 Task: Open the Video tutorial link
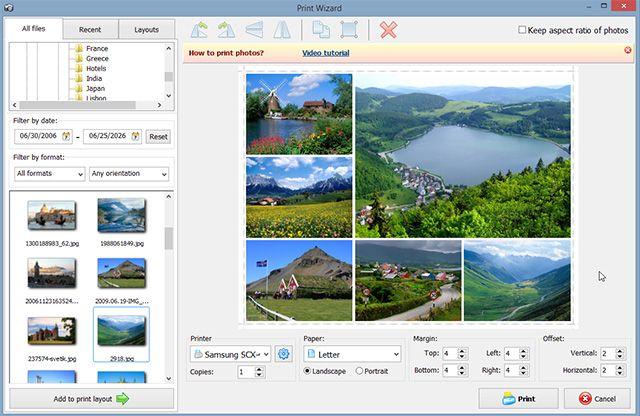tap(326, 53)
